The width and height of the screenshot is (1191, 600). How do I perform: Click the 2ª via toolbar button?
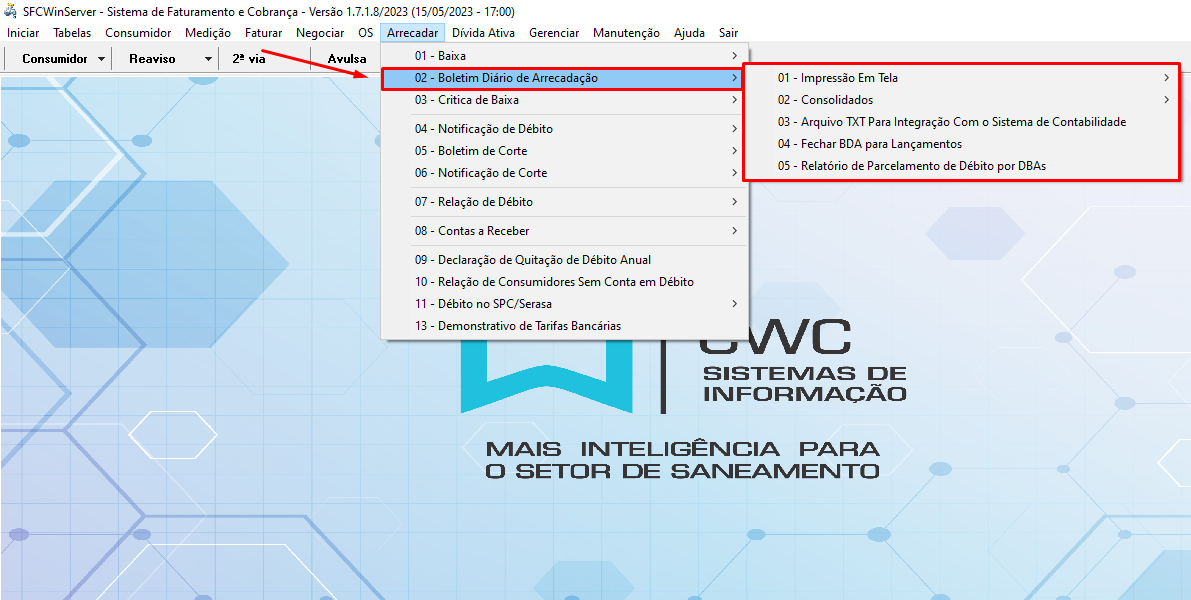point(249,59)
